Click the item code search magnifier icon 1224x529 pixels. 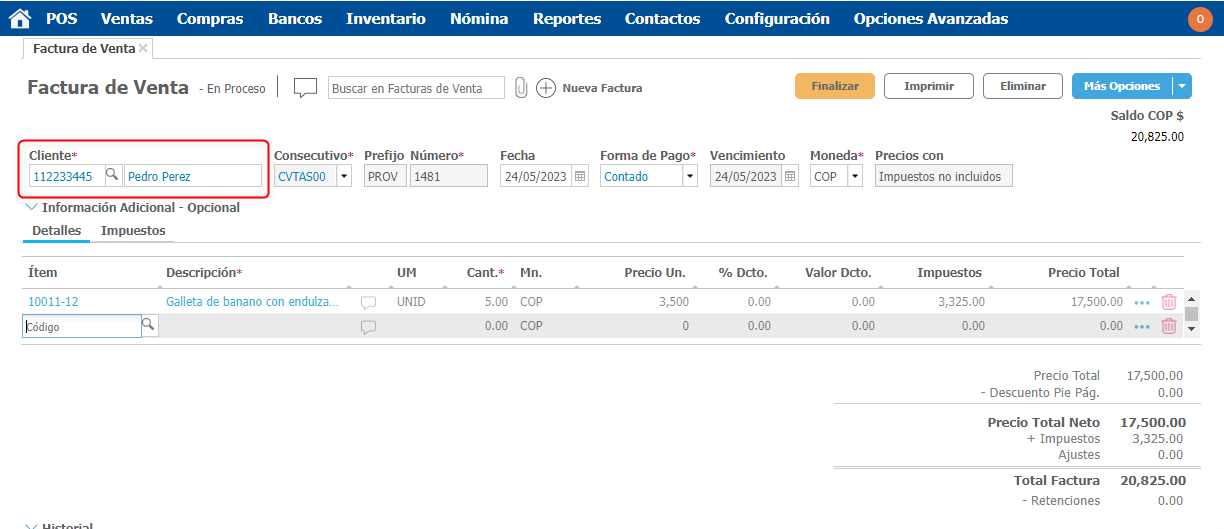148,325
